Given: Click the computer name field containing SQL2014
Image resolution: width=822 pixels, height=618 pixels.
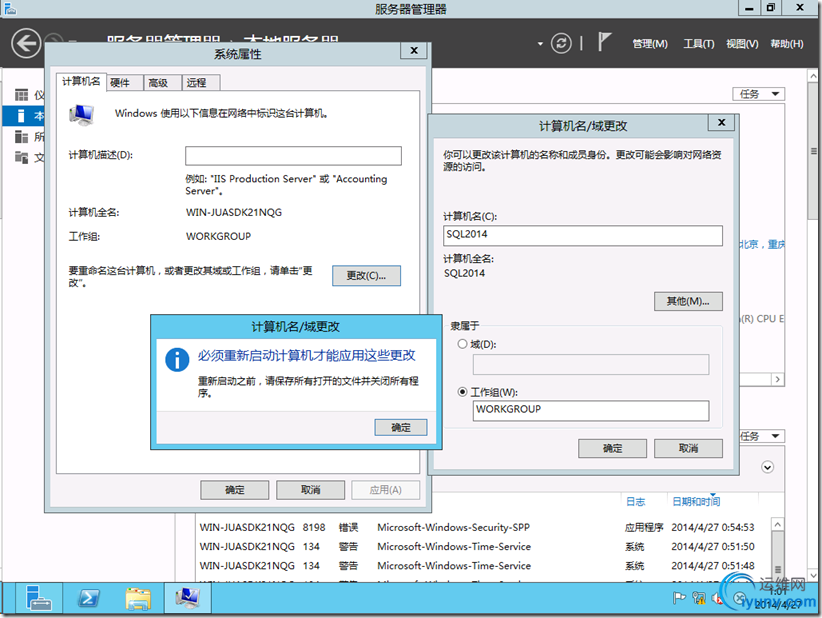Looking at the screenshot, I should click(582, 235).
